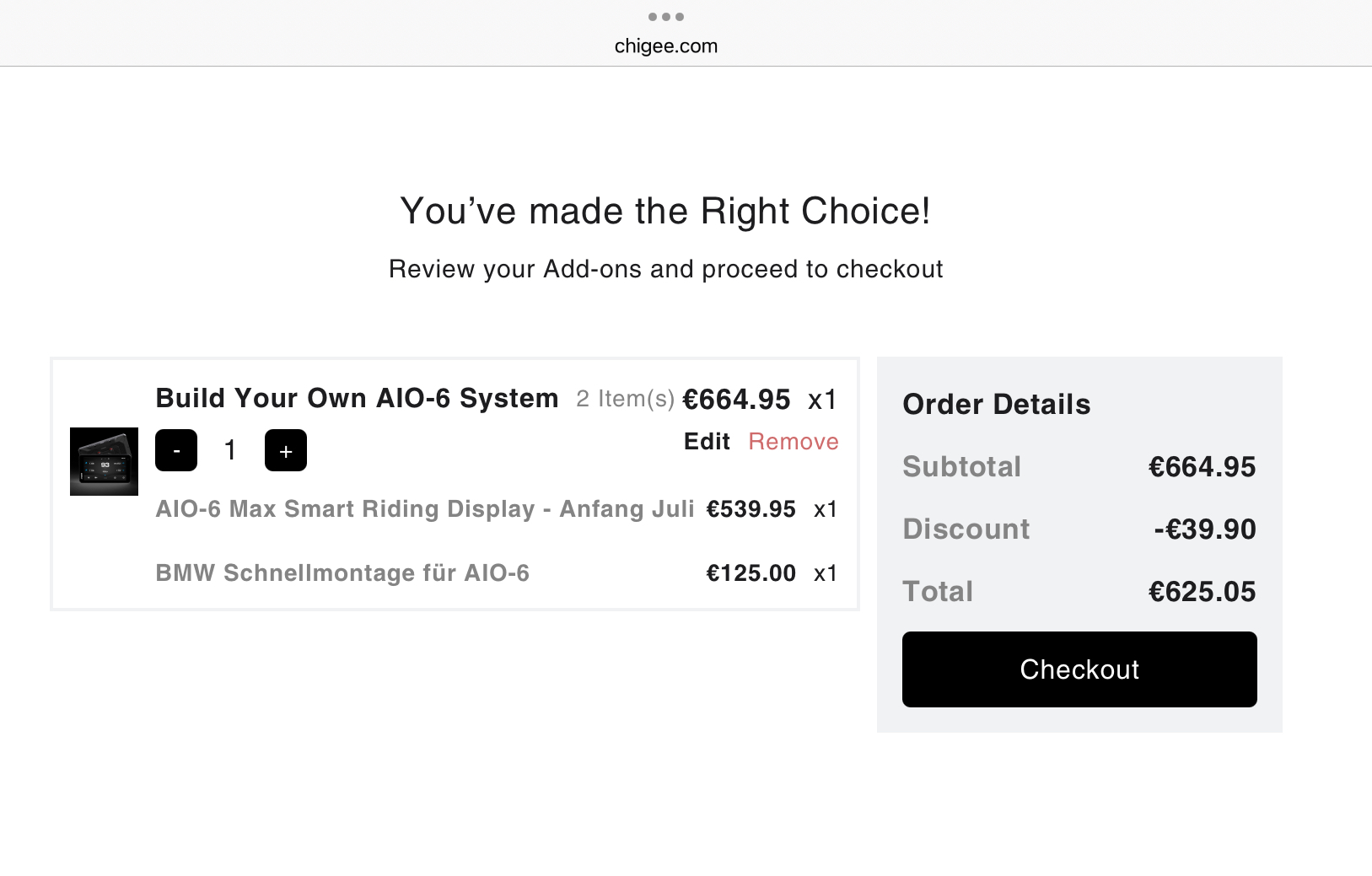Click the Subtotal amount €664.95 in Order Details

[x=1202, y=467]
